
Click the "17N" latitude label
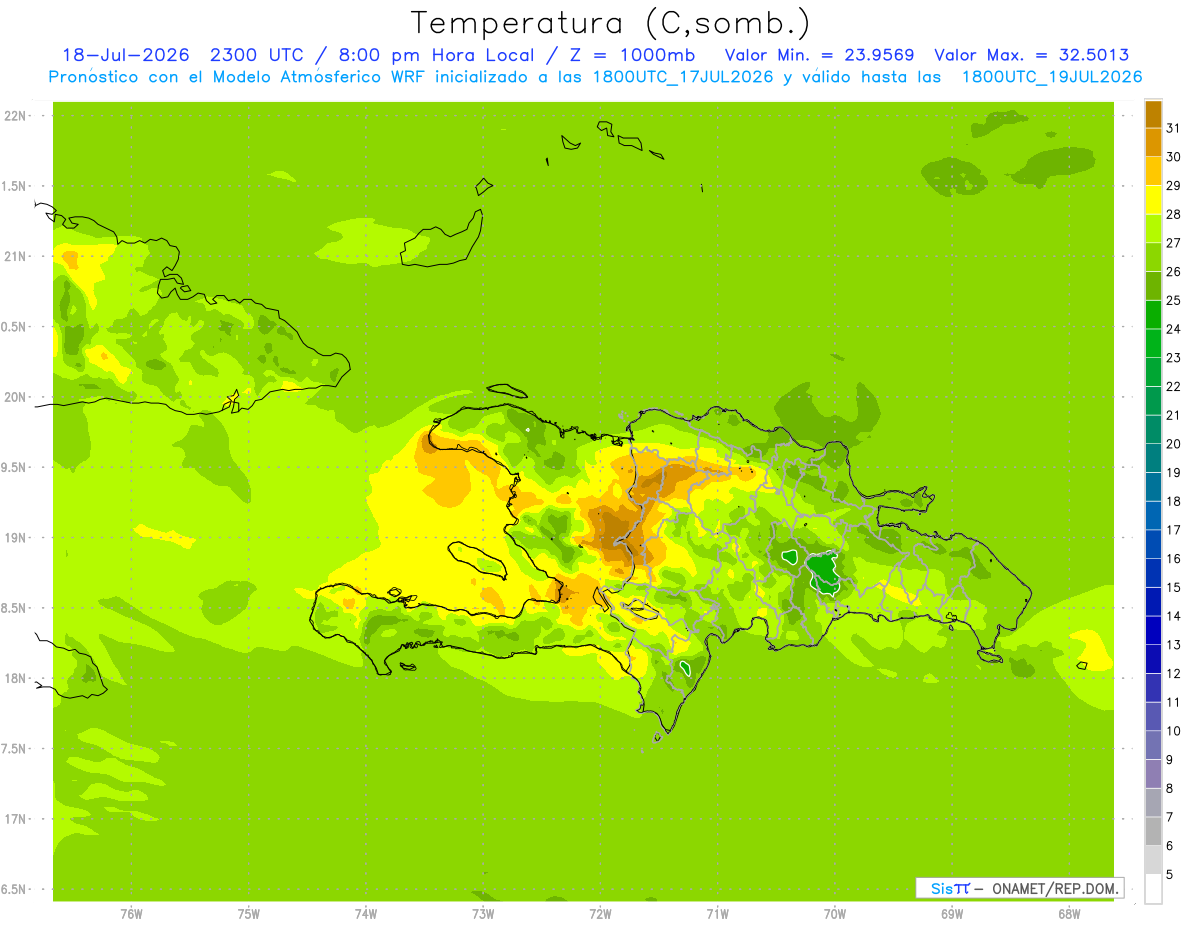[14, 819]
